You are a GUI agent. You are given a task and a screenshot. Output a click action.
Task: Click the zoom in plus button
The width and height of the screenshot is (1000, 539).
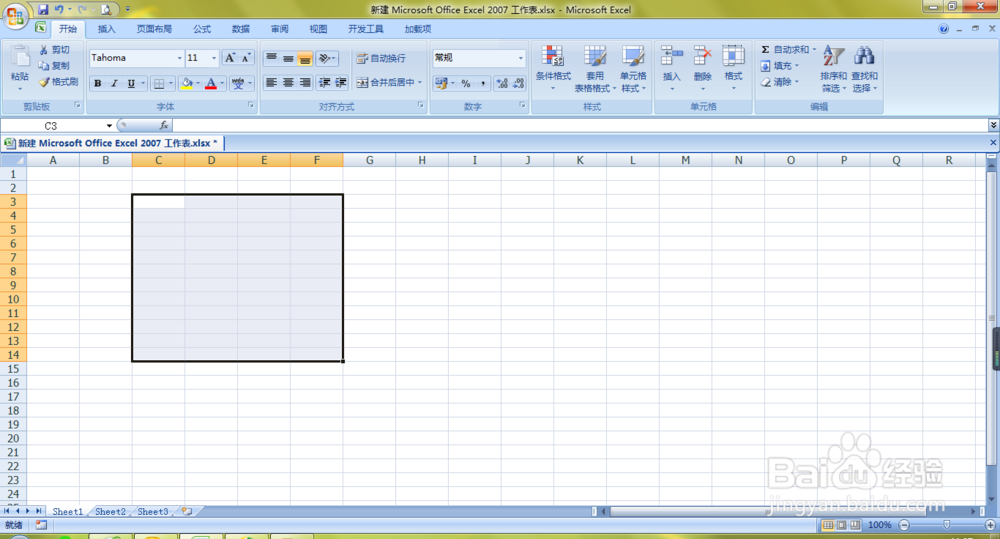click(x=990, y=525)
